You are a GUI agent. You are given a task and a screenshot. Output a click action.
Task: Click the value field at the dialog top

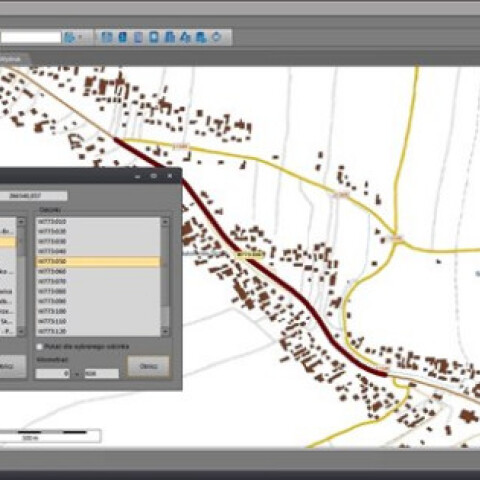point(33,196)
